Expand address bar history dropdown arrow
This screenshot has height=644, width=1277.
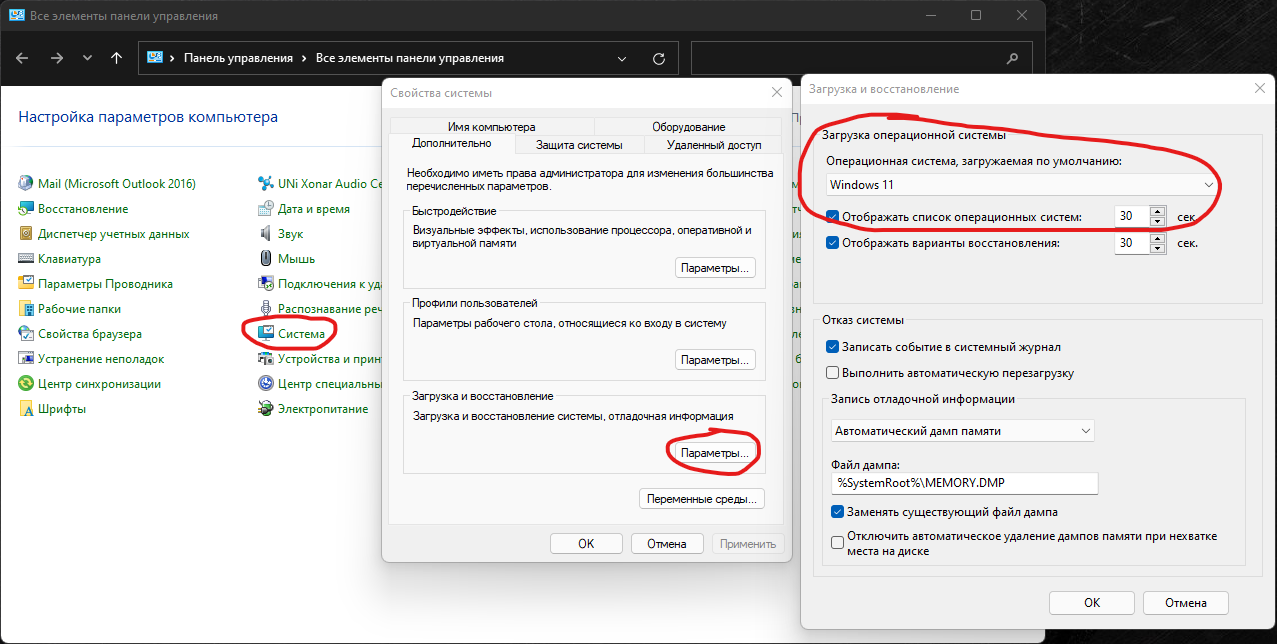(624, 58)
